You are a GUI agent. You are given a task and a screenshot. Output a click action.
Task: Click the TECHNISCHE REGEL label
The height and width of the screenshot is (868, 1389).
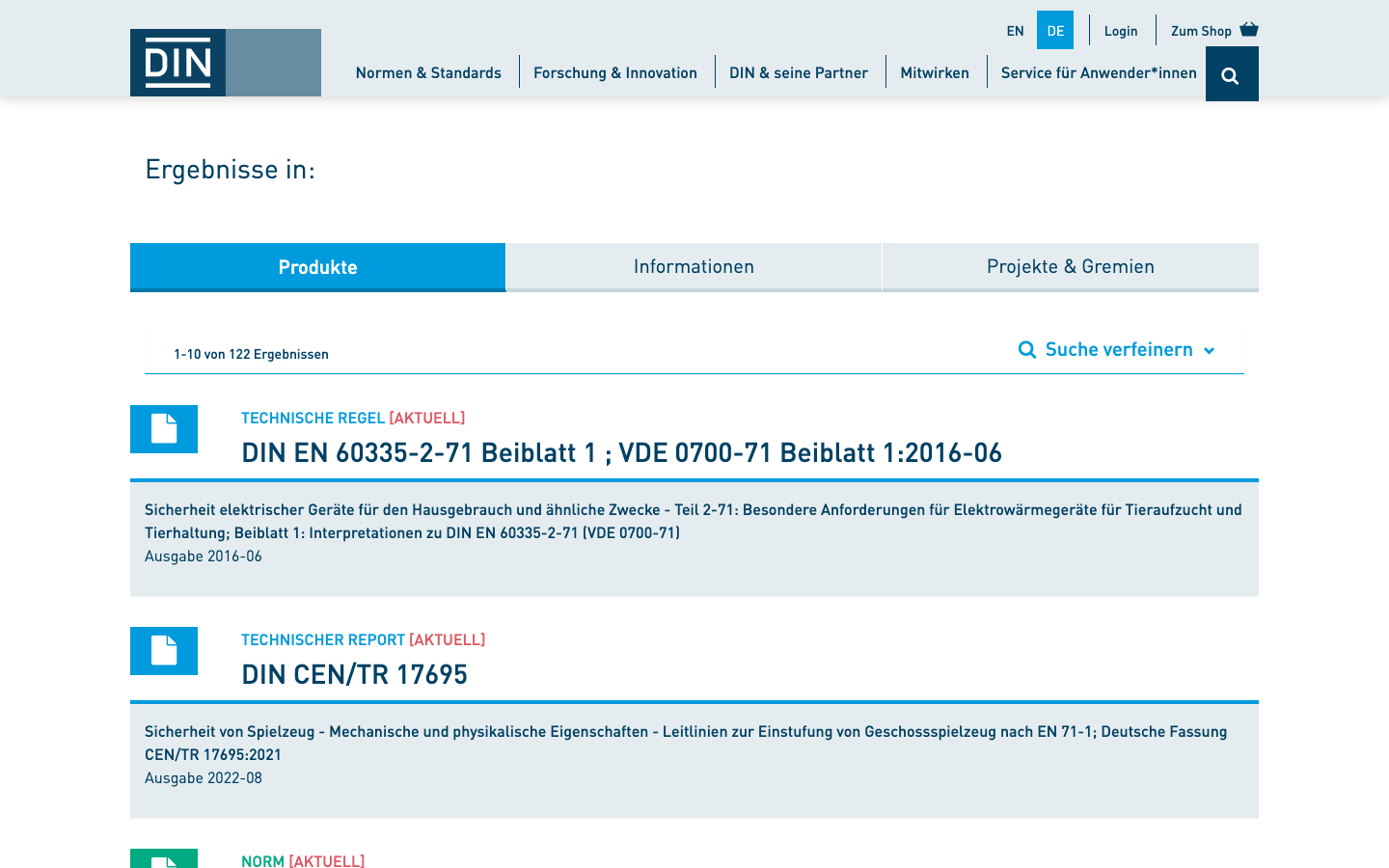click(313, 418)
